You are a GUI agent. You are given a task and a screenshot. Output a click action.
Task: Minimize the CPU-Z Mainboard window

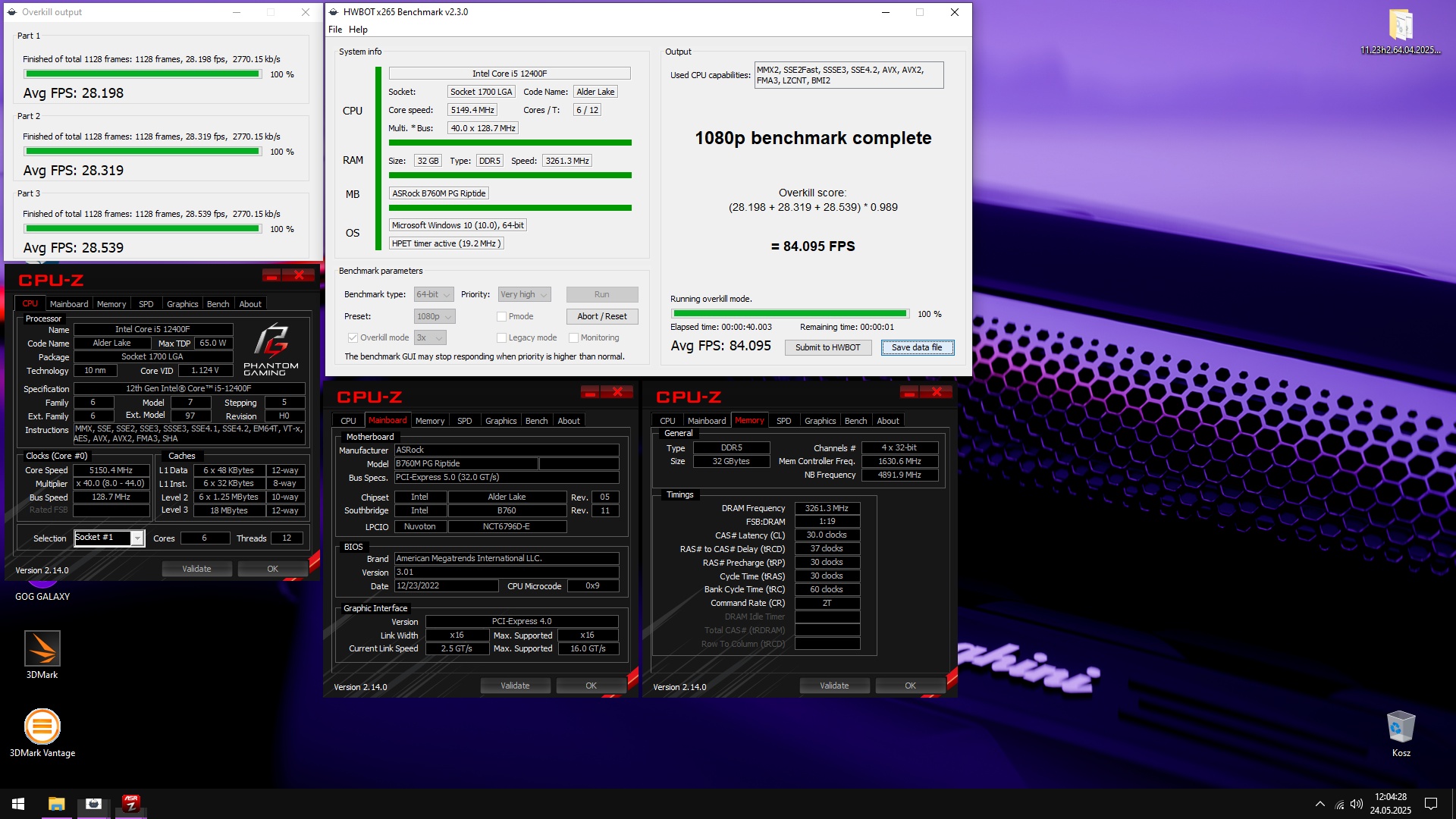coord(590,391)
